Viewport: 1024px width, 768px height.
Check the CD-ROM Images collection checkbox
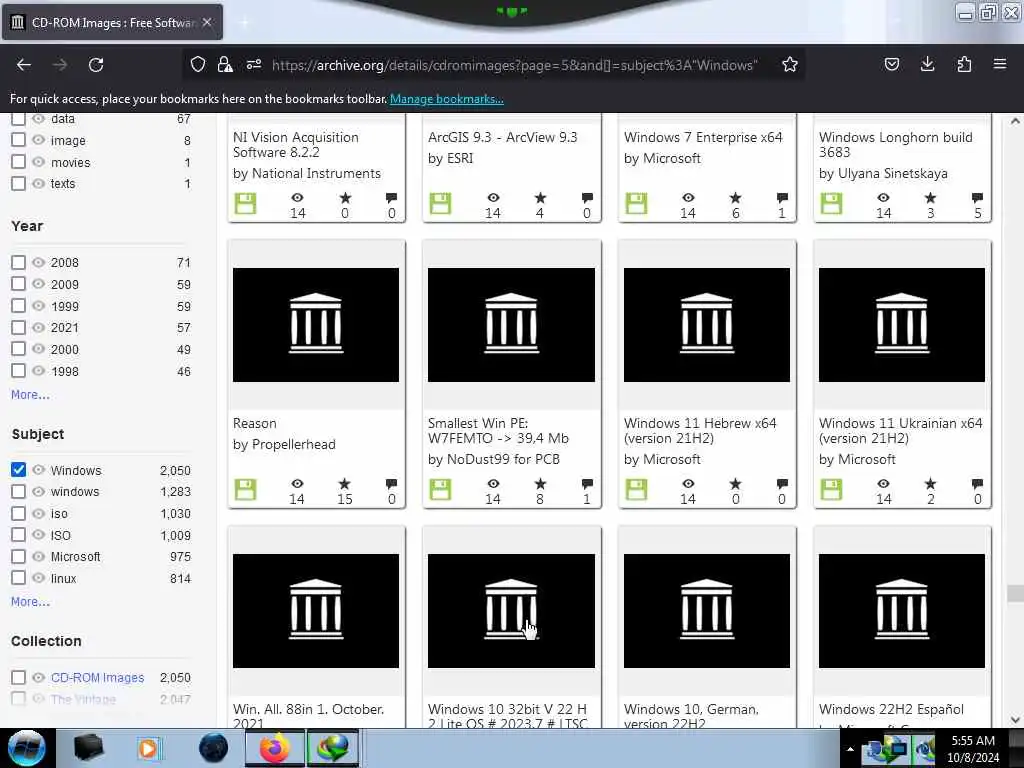18,677
